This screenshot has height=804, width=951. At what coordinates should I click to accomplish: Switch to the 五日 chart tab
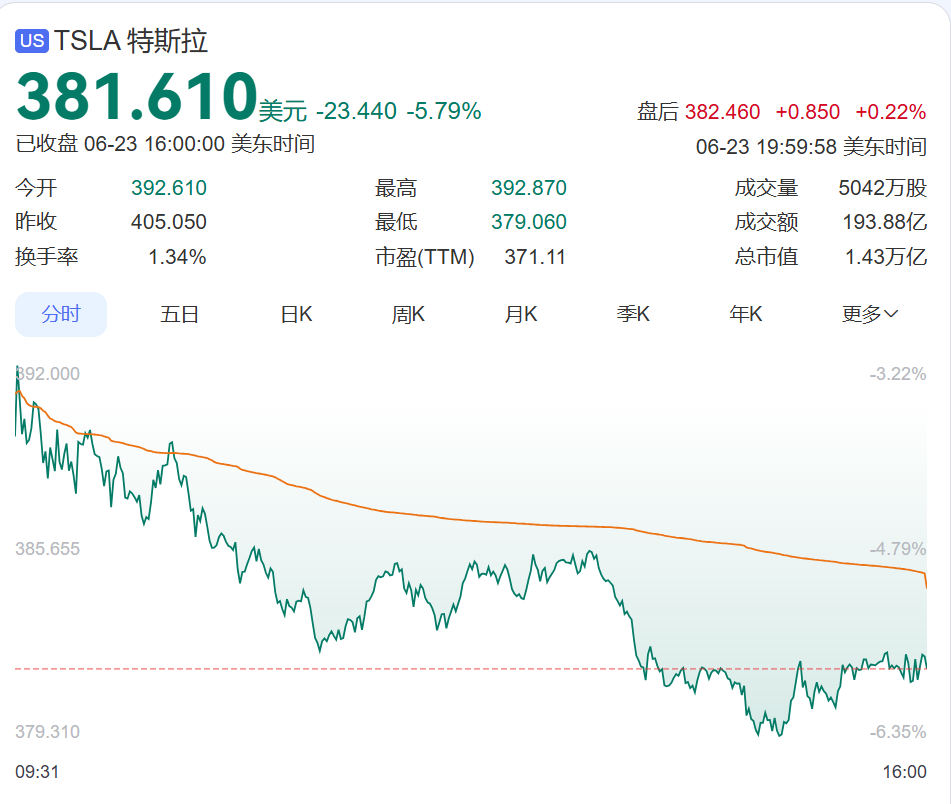[x=180, y=314]
